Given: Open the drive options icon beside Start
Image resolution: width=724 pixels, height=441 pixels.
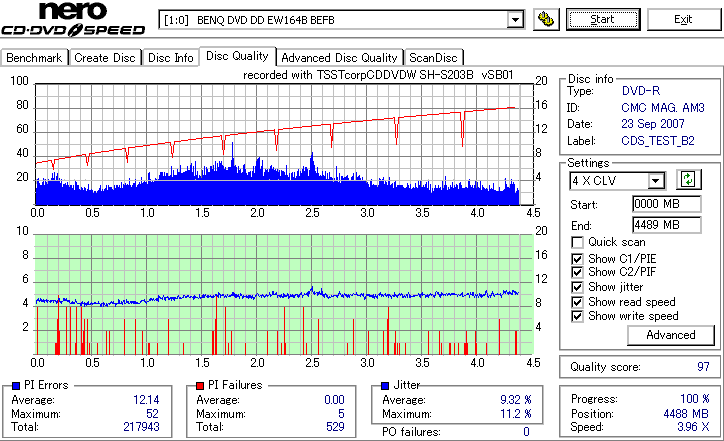Looking at the screenshot, I should click(546, 19).
